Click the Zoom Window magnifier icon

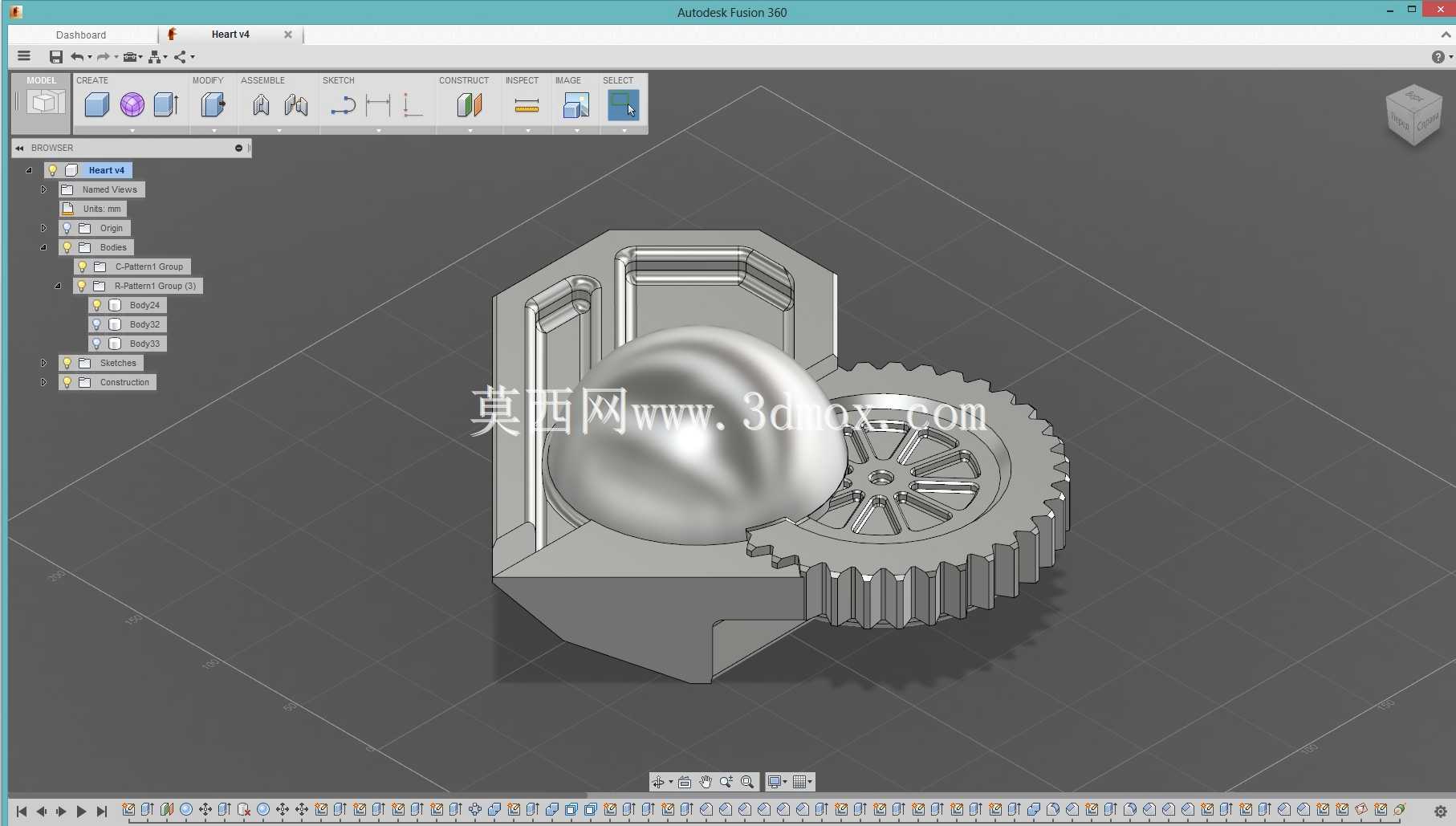[x=747, y=782]
